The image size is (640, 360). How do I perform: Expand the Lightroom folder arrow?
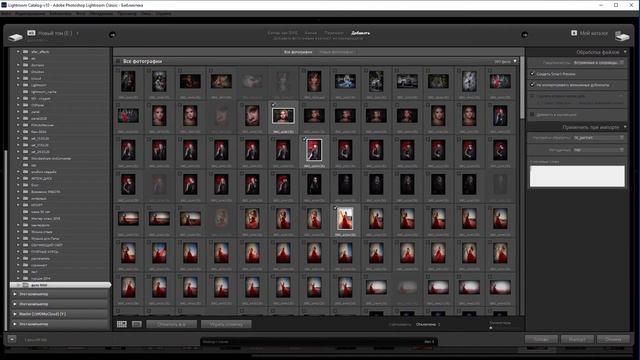[x=18, y=85]
